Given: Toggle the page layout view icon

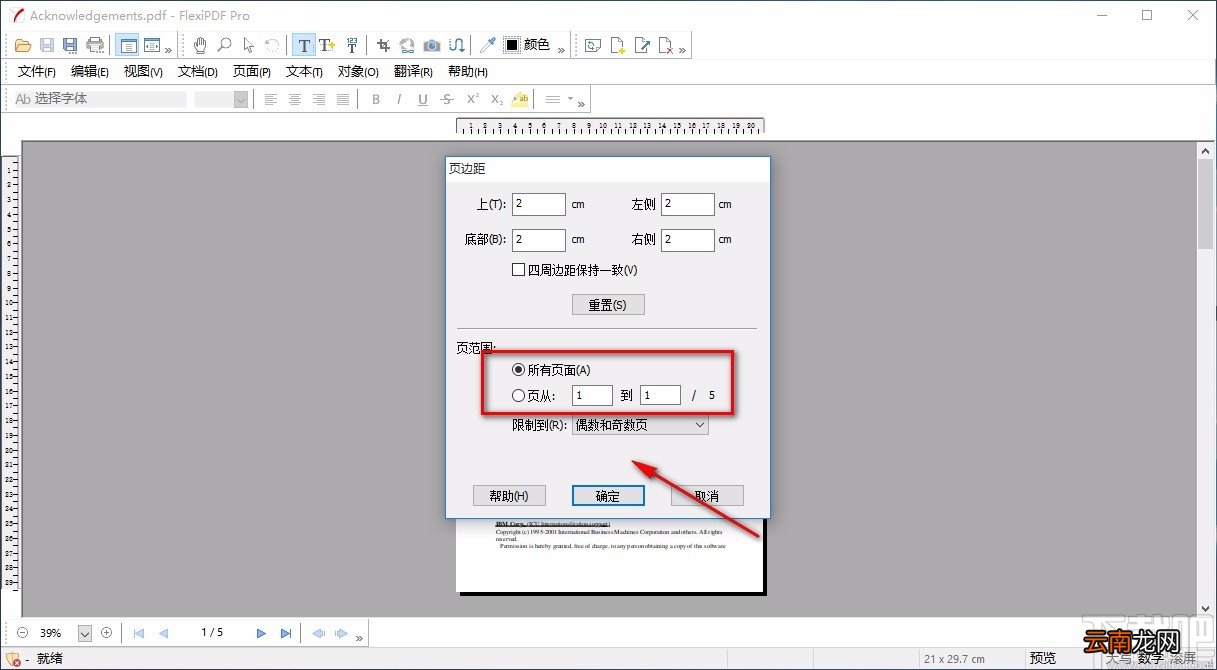Looking at the screenshot, I should (x=127, y=45).
